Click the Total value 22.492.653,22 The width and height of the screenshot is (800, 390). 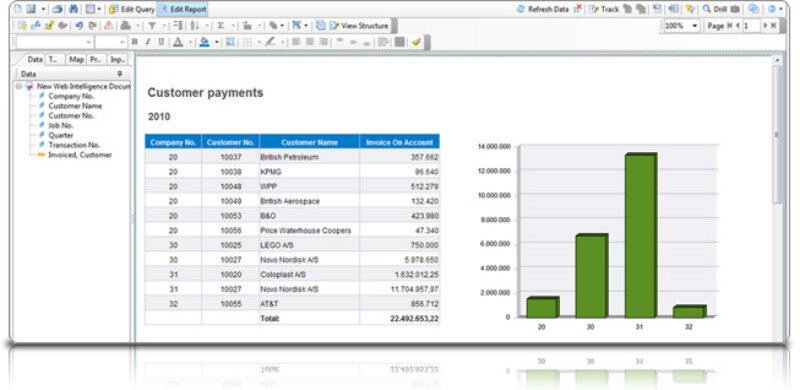pyautogui.click(x=414, y=319)
